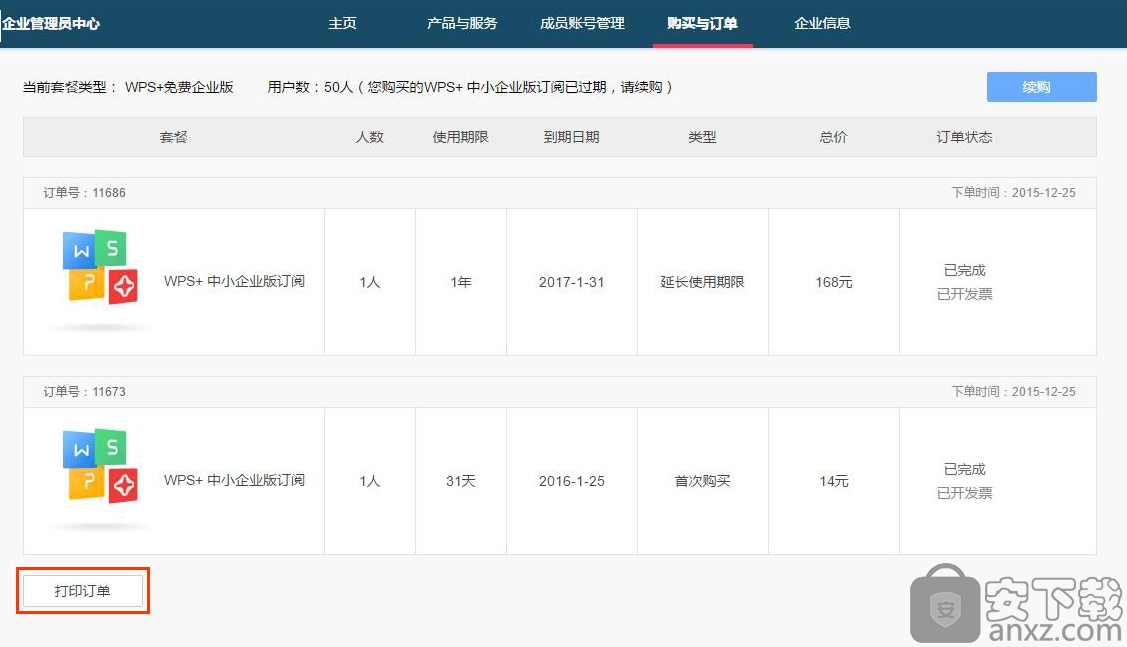Click 首次购买 type cell
The width and height of the screenshot is (1127, 647).
pos(702,481)
